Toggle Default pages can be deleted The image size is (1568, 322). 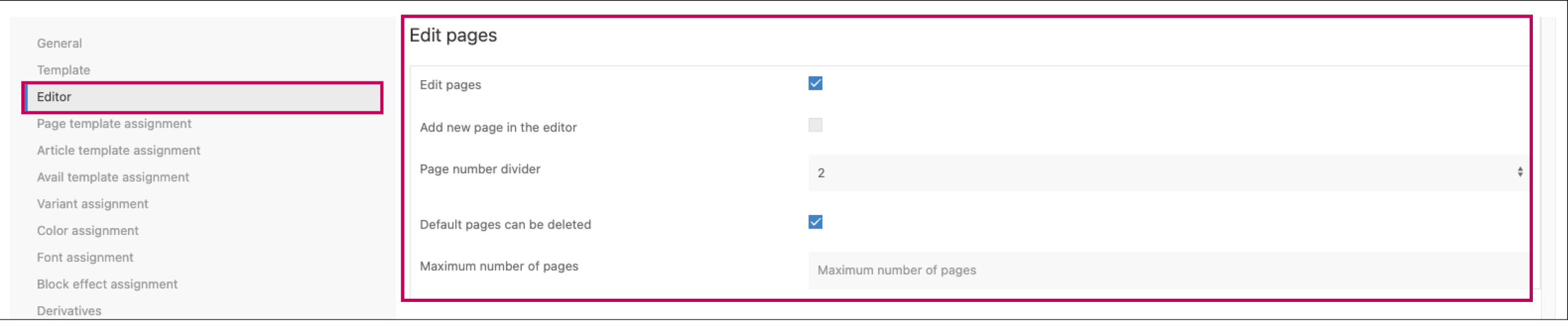point(815,222)
